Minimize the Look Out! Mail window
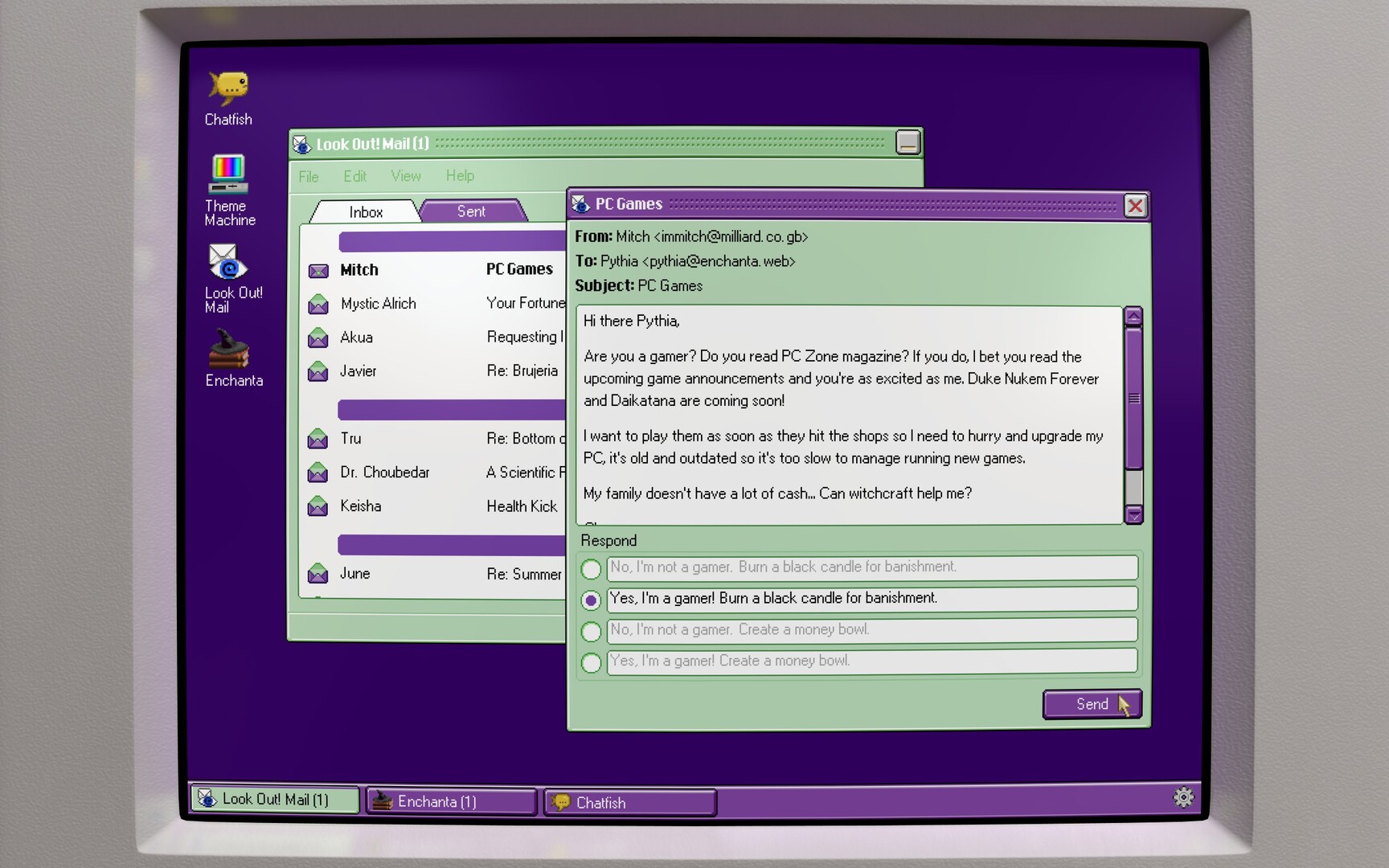Viewport: 1389px width, 868px height. [908, 142]
